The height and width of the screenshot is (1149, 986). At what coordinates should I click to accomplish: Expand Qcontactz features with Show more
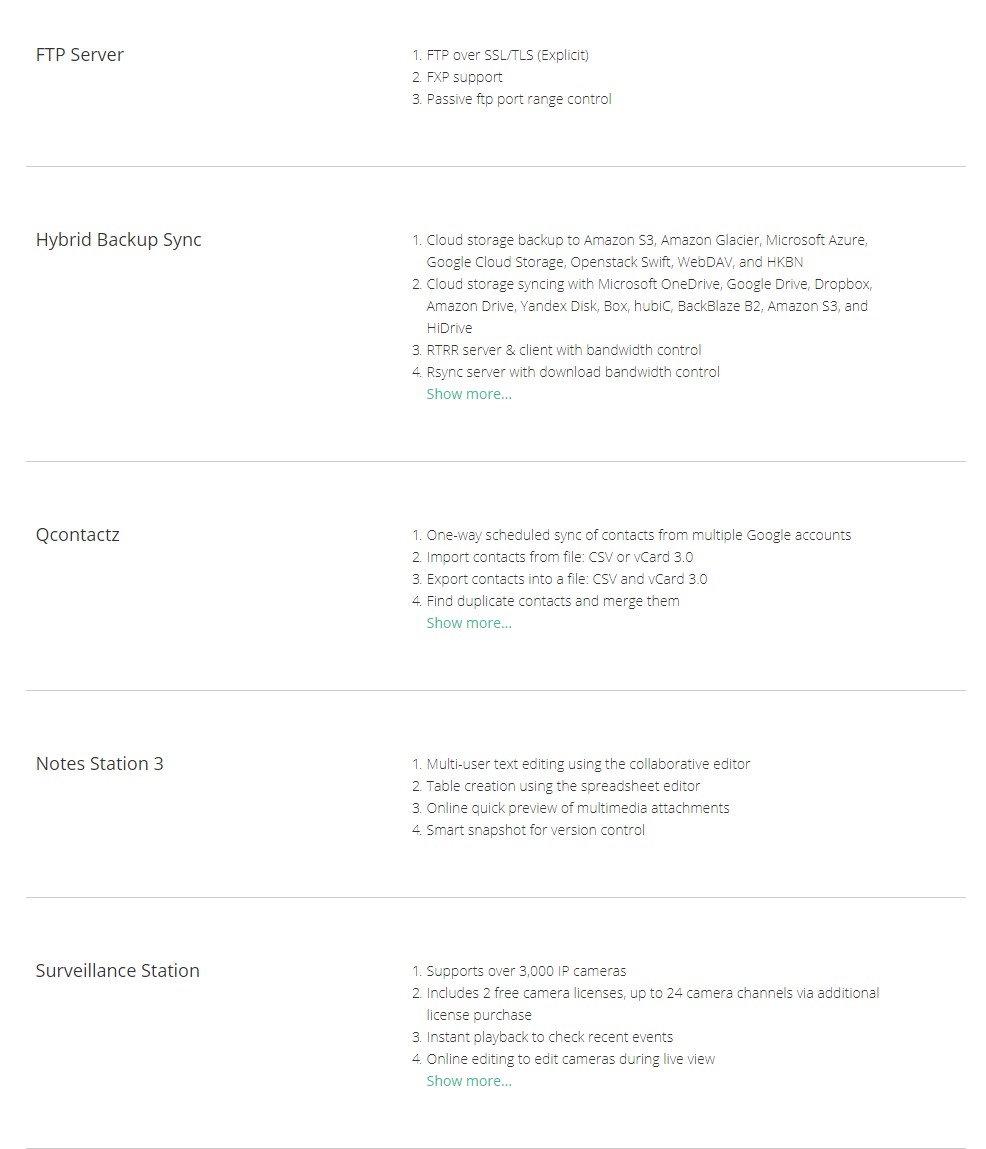tap(468, 623)
